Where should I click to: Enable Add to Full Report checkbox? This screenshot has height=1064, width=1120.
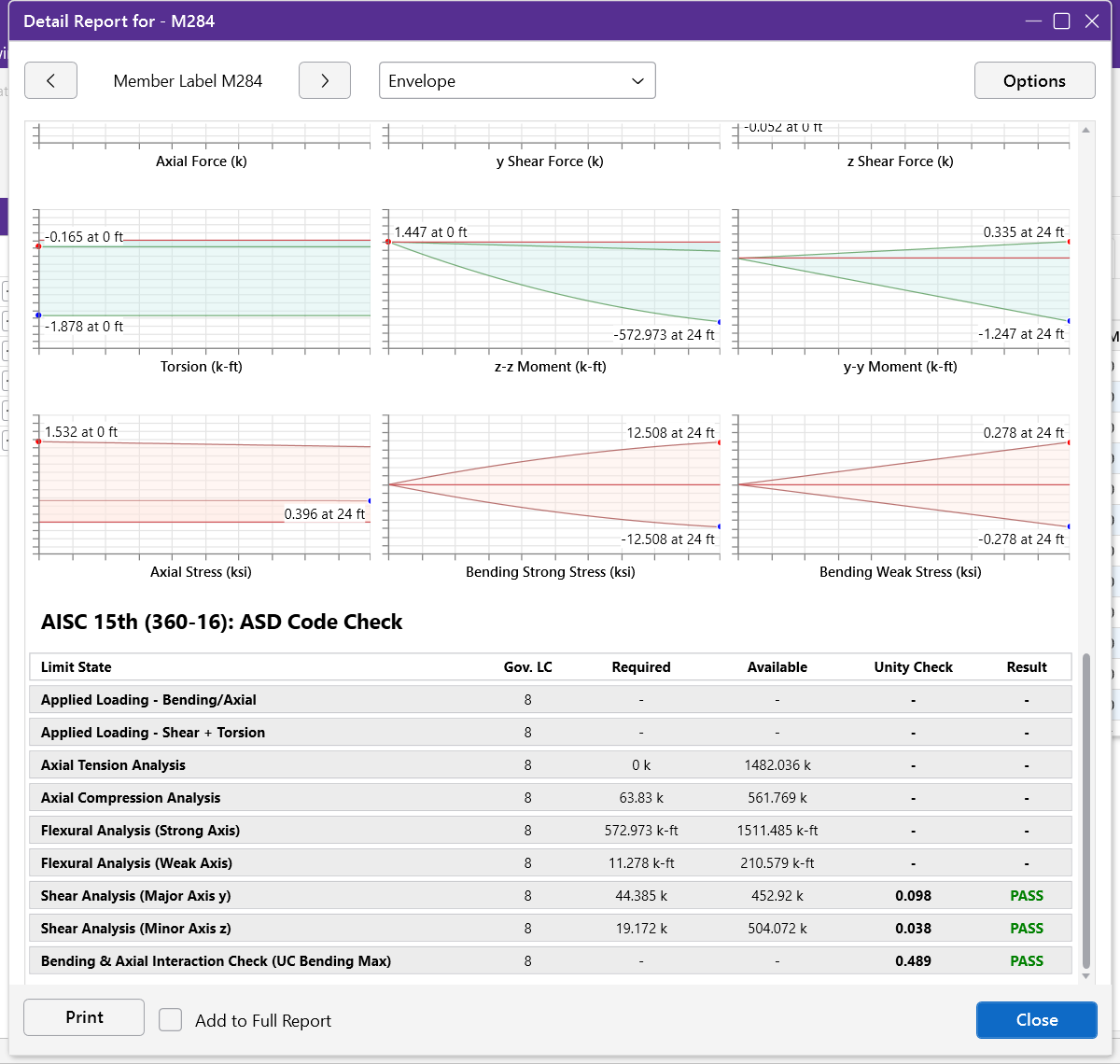pyautogui.click(x=170, y=1019)
